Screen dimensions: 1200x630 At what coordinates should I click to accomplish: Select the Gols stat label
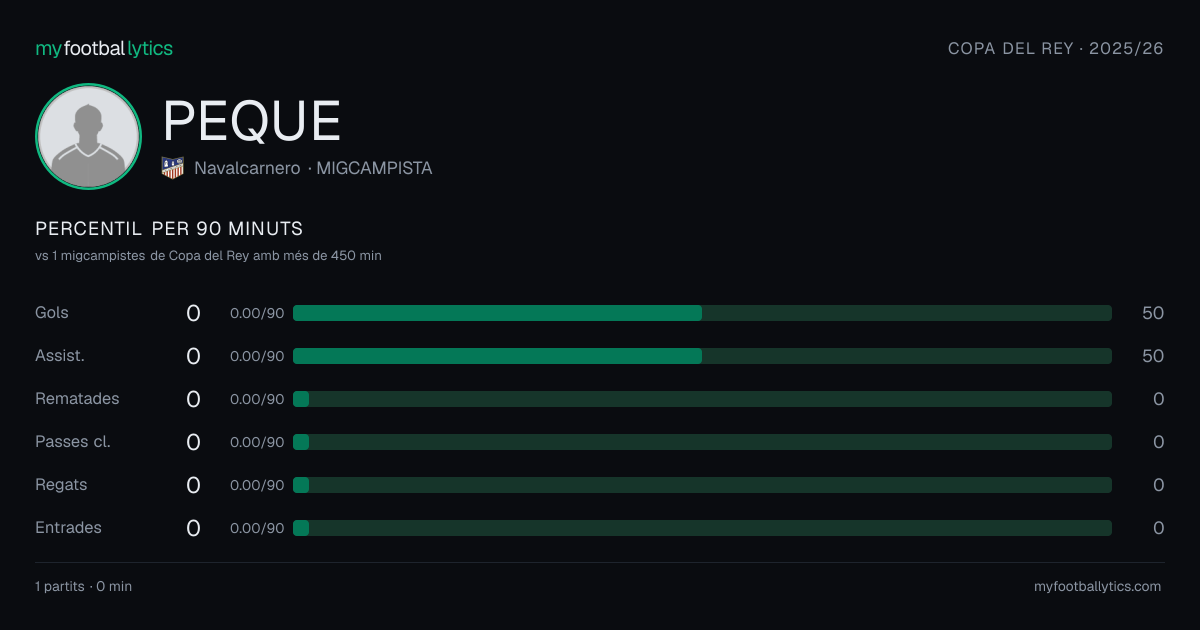pyautogui.click(x=52, y=313)
